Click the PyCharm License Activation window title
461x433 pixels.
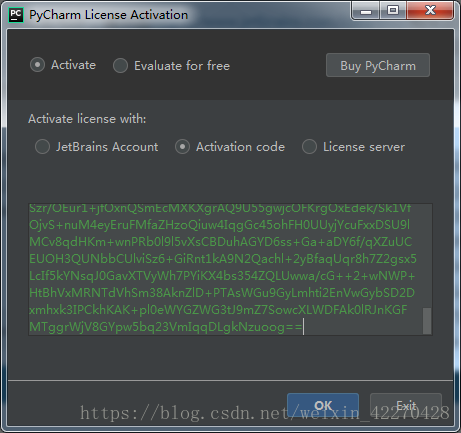click(108, 15)
